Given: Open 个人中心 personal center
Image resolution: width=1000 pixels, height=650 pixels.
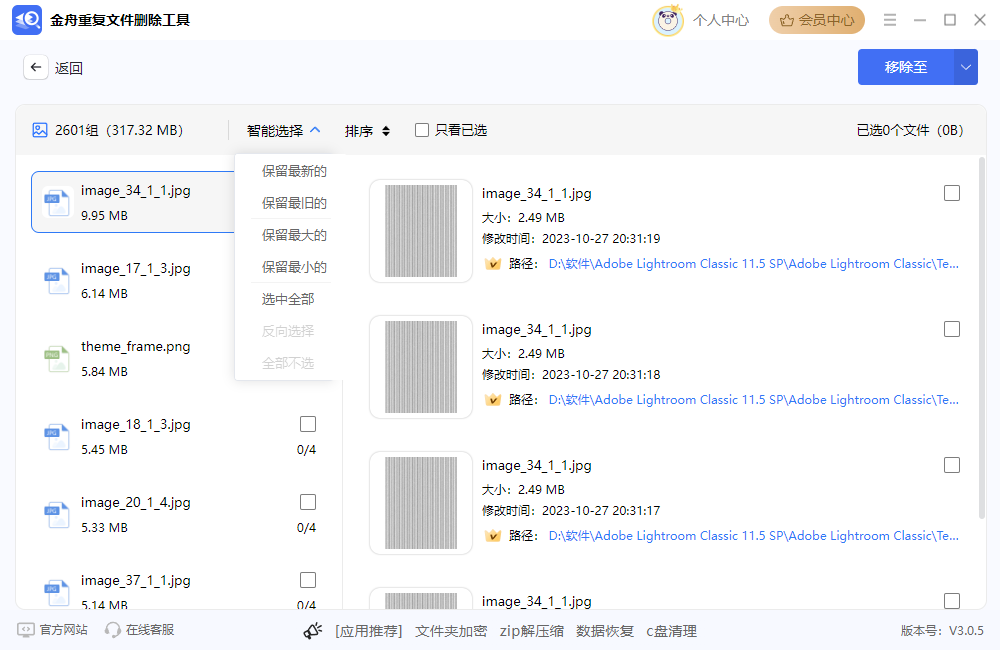Looking at the screenshot, I should (721, 20).
